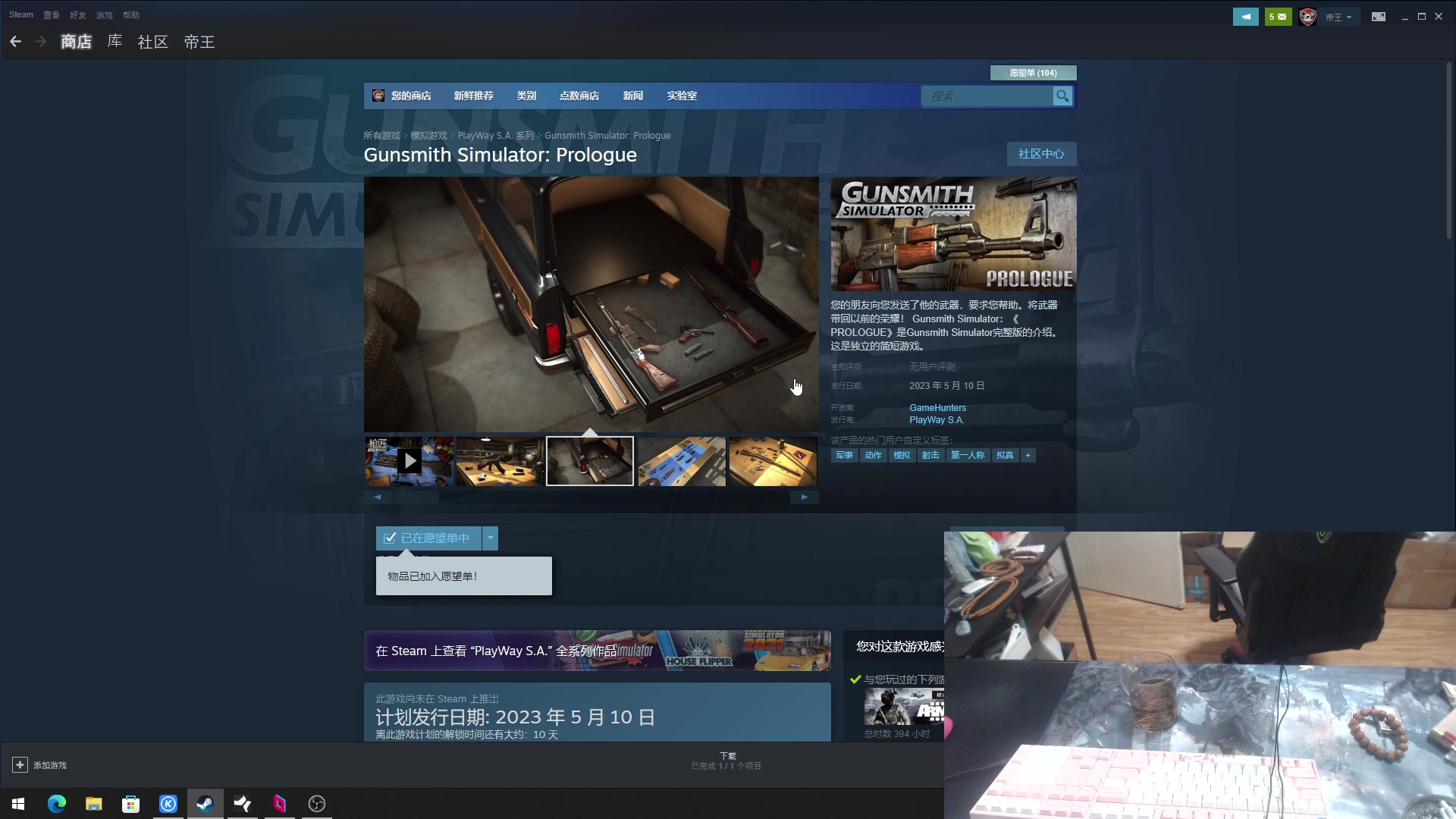Open the 新闻 store tab
This screenshot has width=1456, height=819.
pos(633,96)
